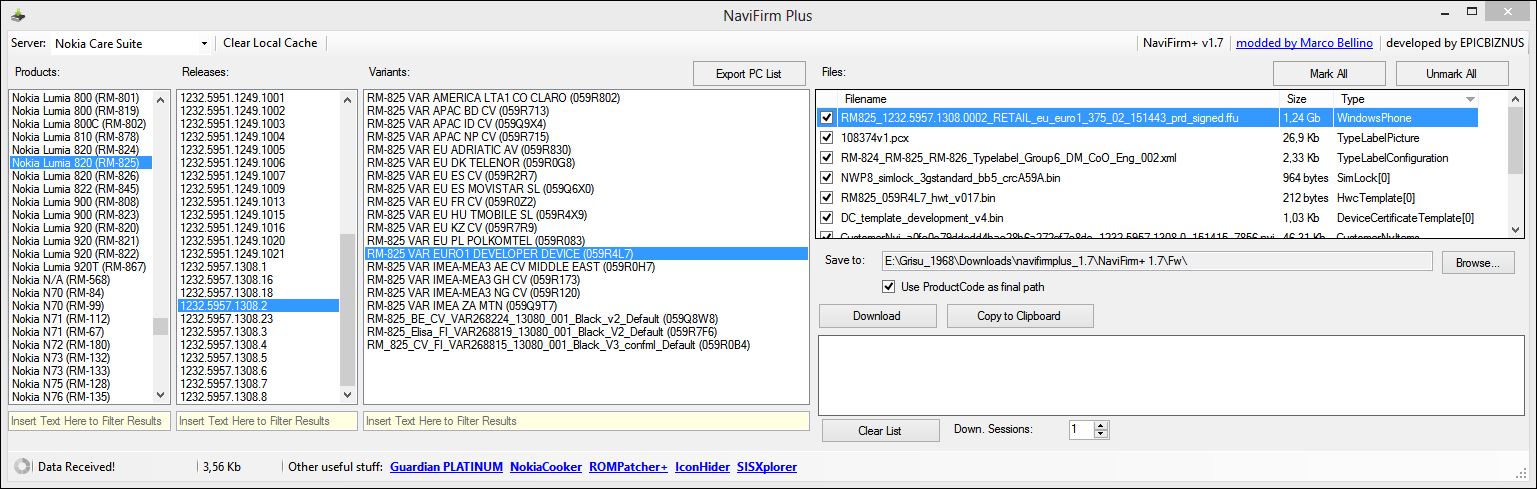Select Nokia Lumia 920 (RM-821) product

pyautogui.click(x=75, y=241)
